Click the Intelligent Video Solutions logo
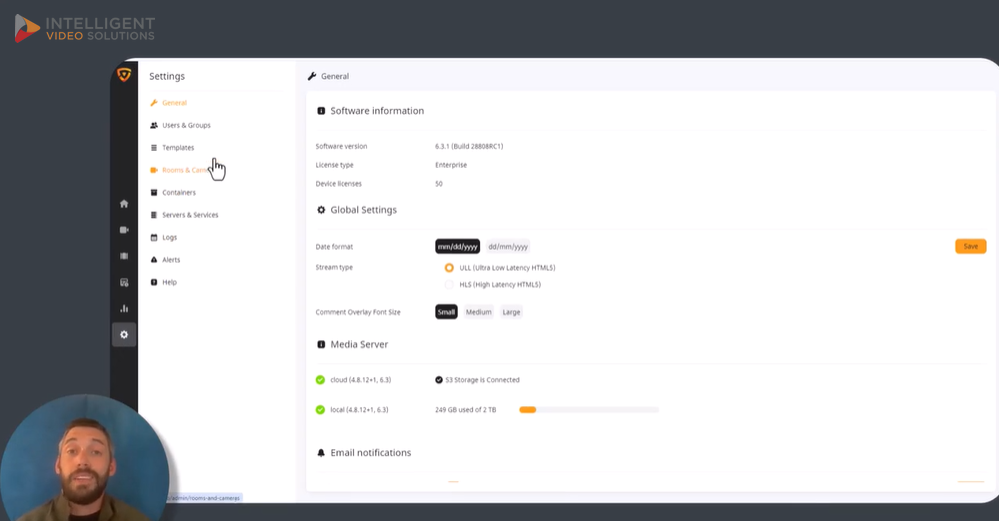999x521 pixels. (85, 29)
